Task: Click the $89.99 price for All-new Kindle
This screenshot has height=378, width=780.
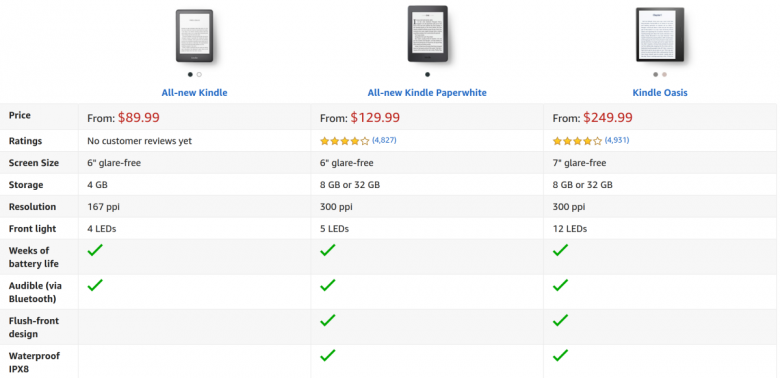Action: pos(139,117)
